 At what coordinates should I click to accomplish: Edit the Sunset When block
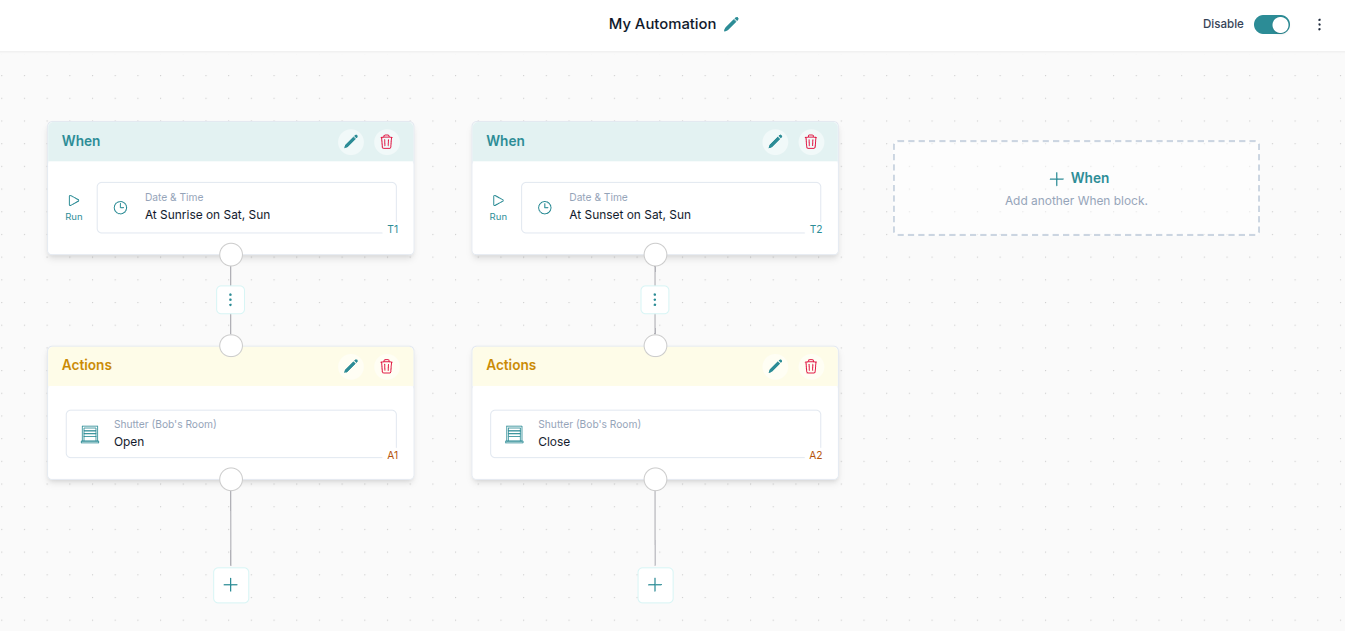tap(775, 142)
